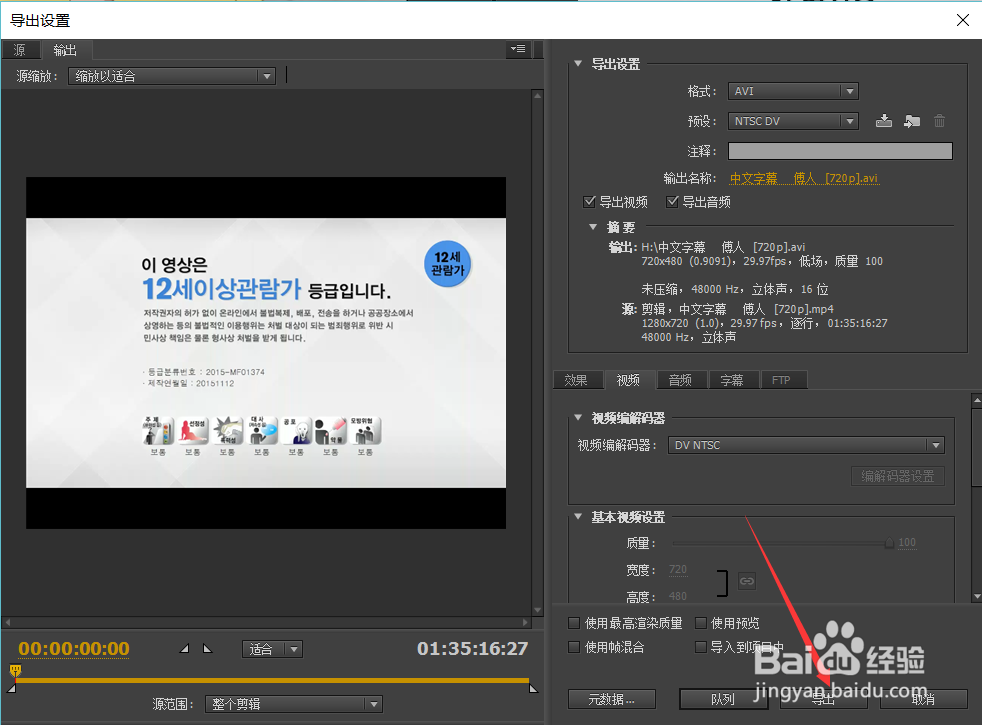Click the set in-point triangle icon
The image size is (982, 725).
[184, 648]
